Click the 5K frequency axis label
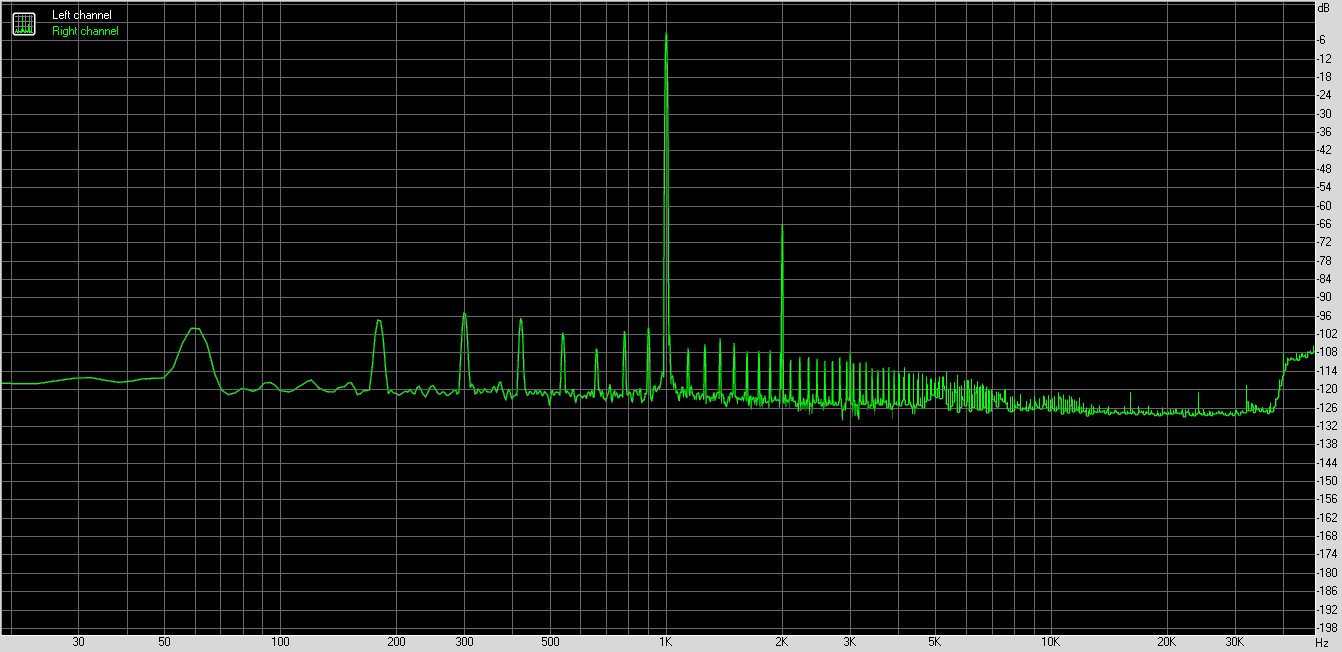 click(935, 642)
